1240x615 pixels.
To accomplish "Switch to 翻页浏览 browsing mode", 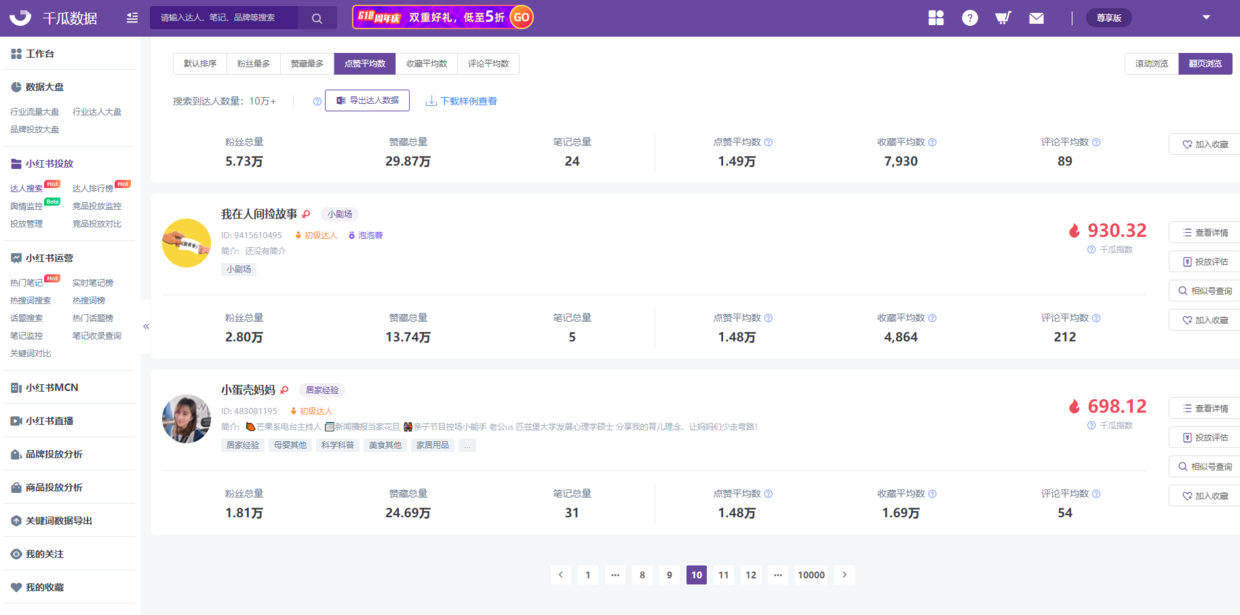I will coord(1205,64).
